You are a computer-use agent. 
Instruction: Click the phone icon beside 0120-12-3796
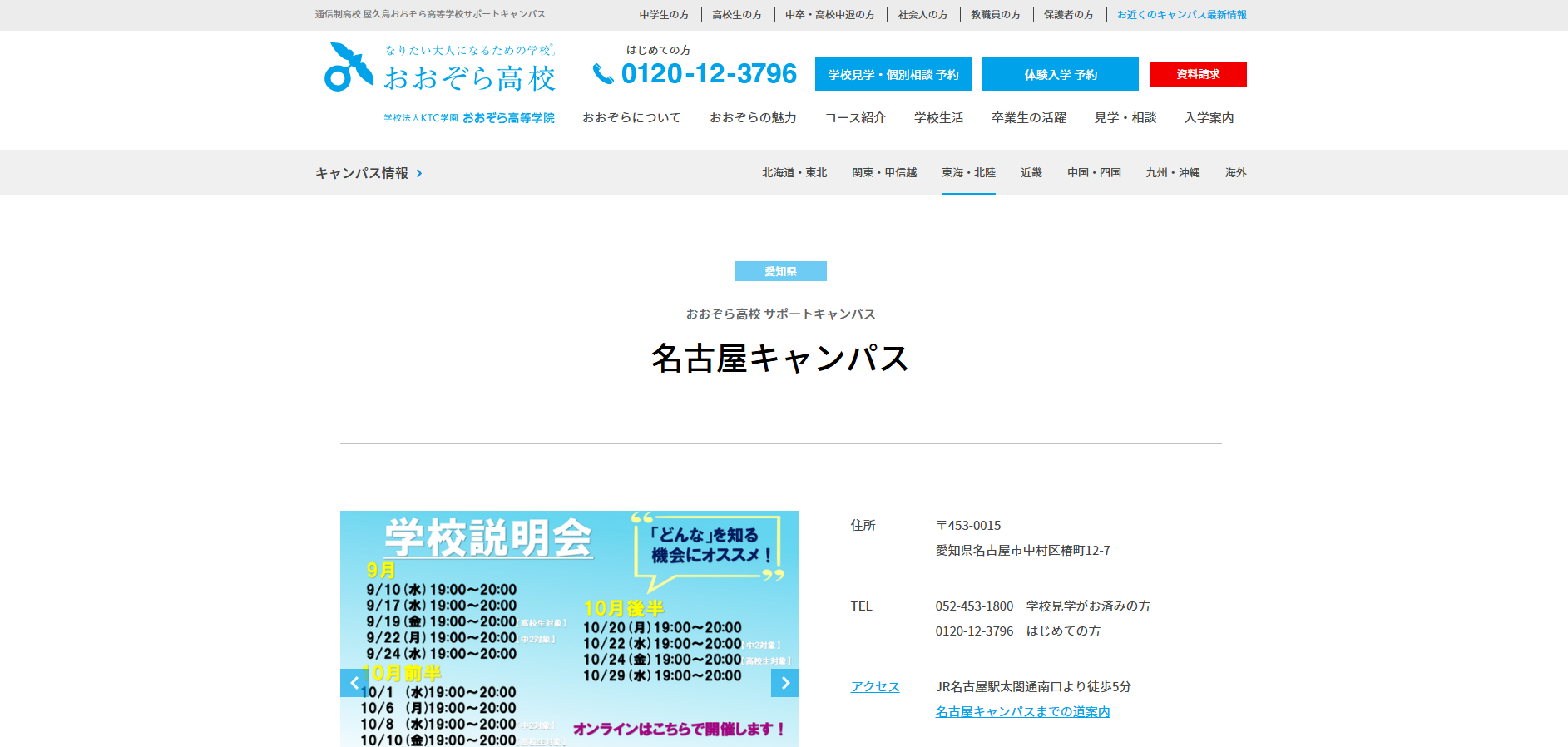603,74
